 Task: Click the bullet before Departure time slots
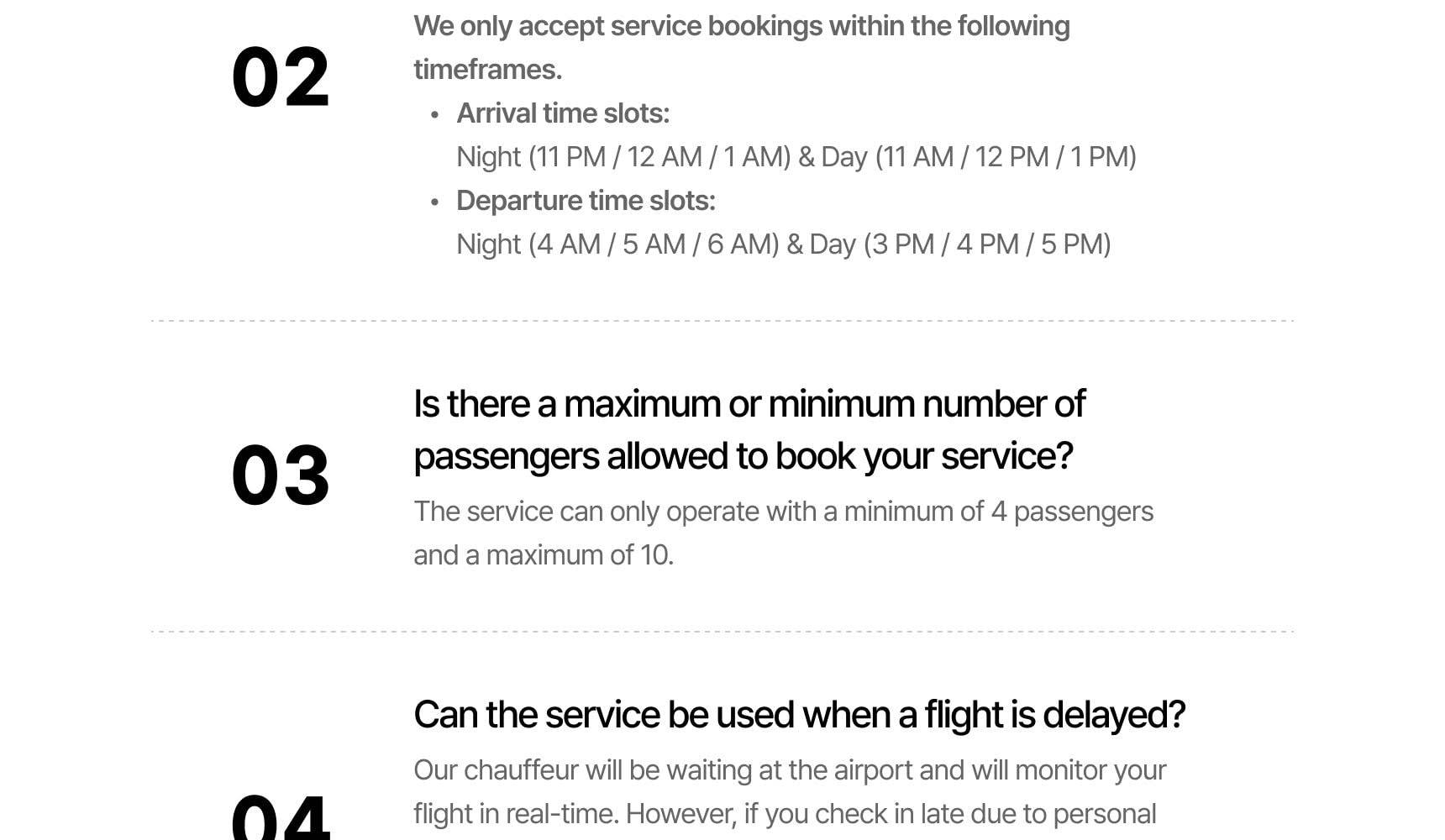[x=434, y=202]
